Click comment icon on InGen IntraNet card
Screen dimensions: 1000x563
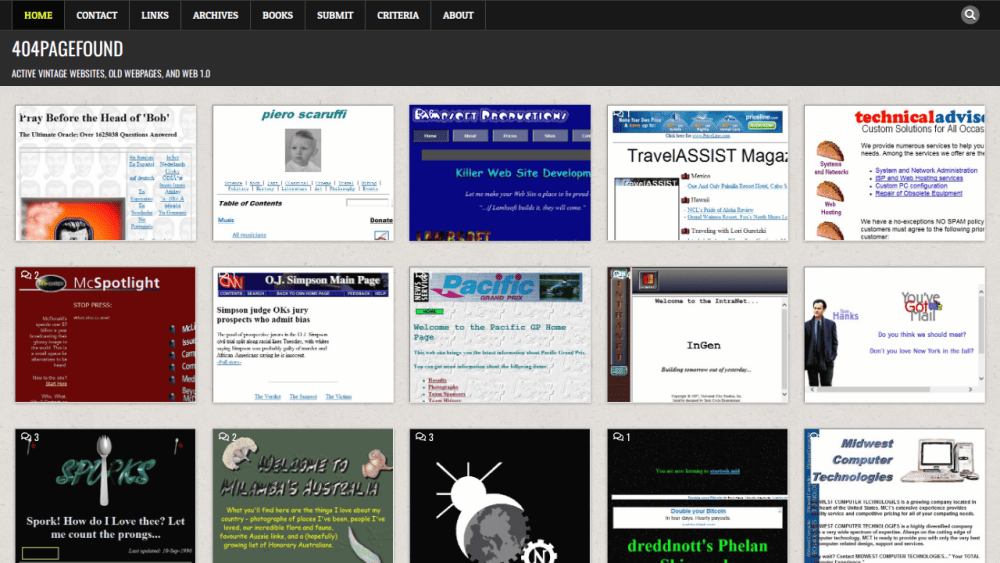621,274
